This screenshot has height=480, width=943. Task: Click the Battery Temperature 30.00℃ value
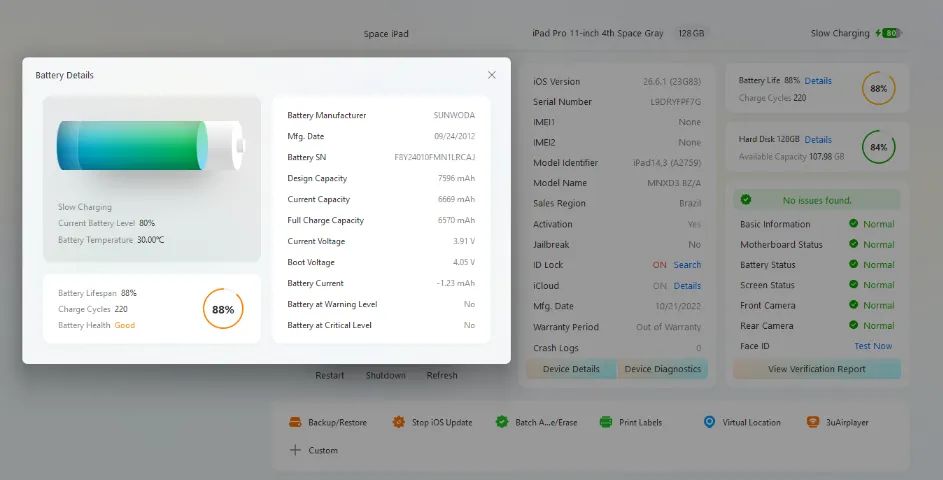click(x=150, y=239)
